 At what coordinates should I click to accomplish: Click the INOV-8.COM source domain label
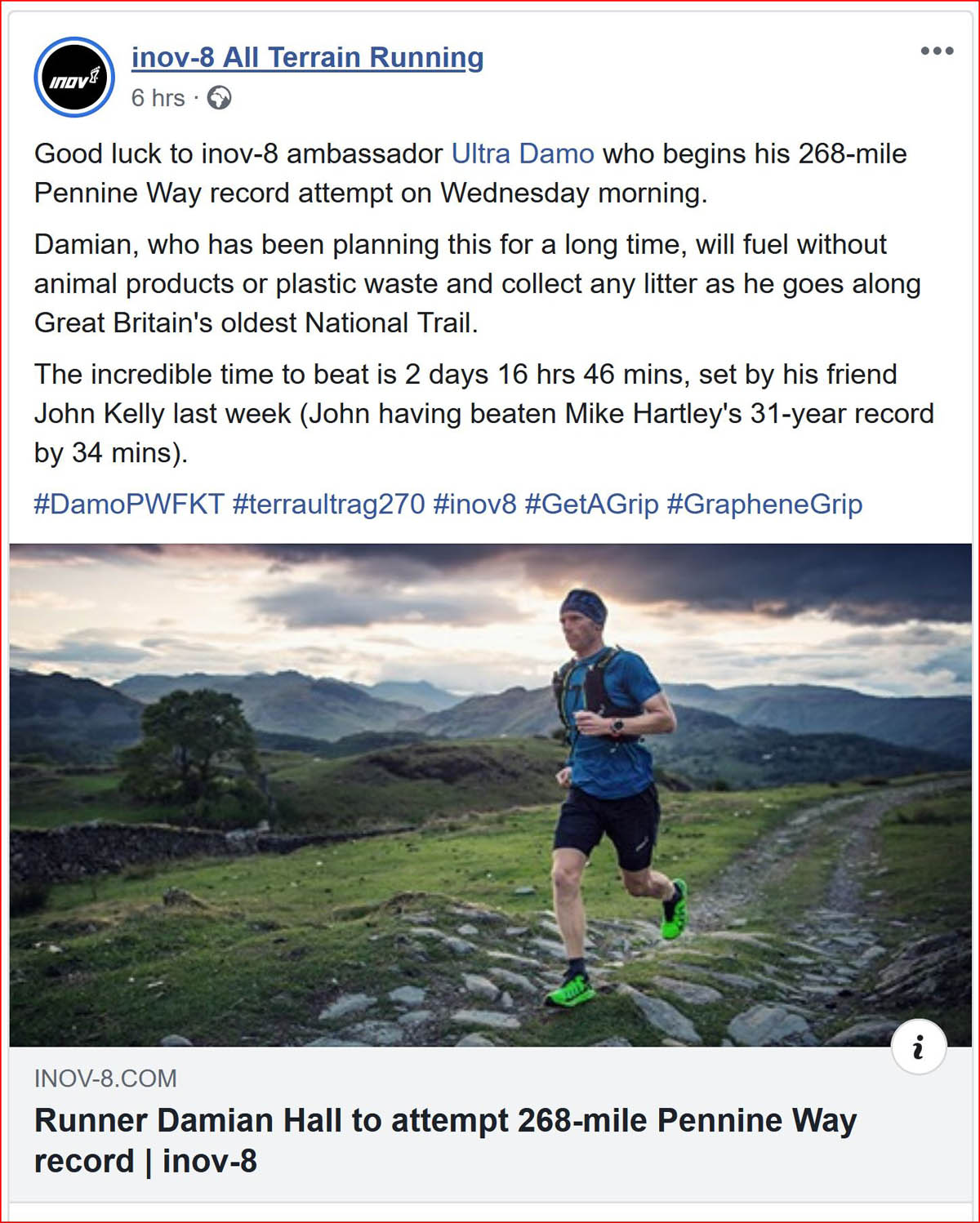click(105, 1078)
